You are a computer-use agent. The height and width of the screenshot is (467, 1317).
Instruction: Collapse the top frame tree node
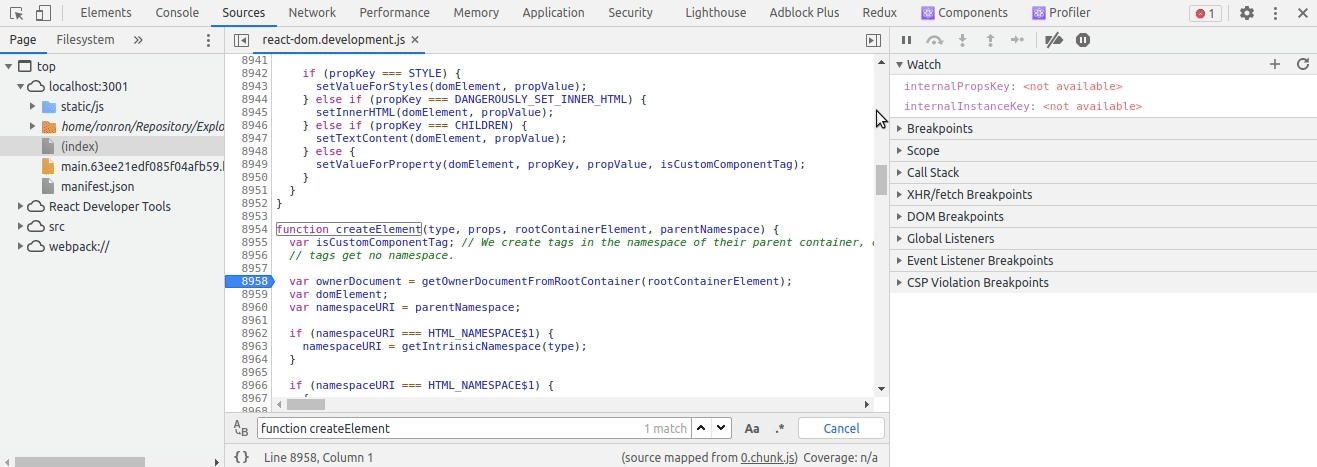coord(8,66)
